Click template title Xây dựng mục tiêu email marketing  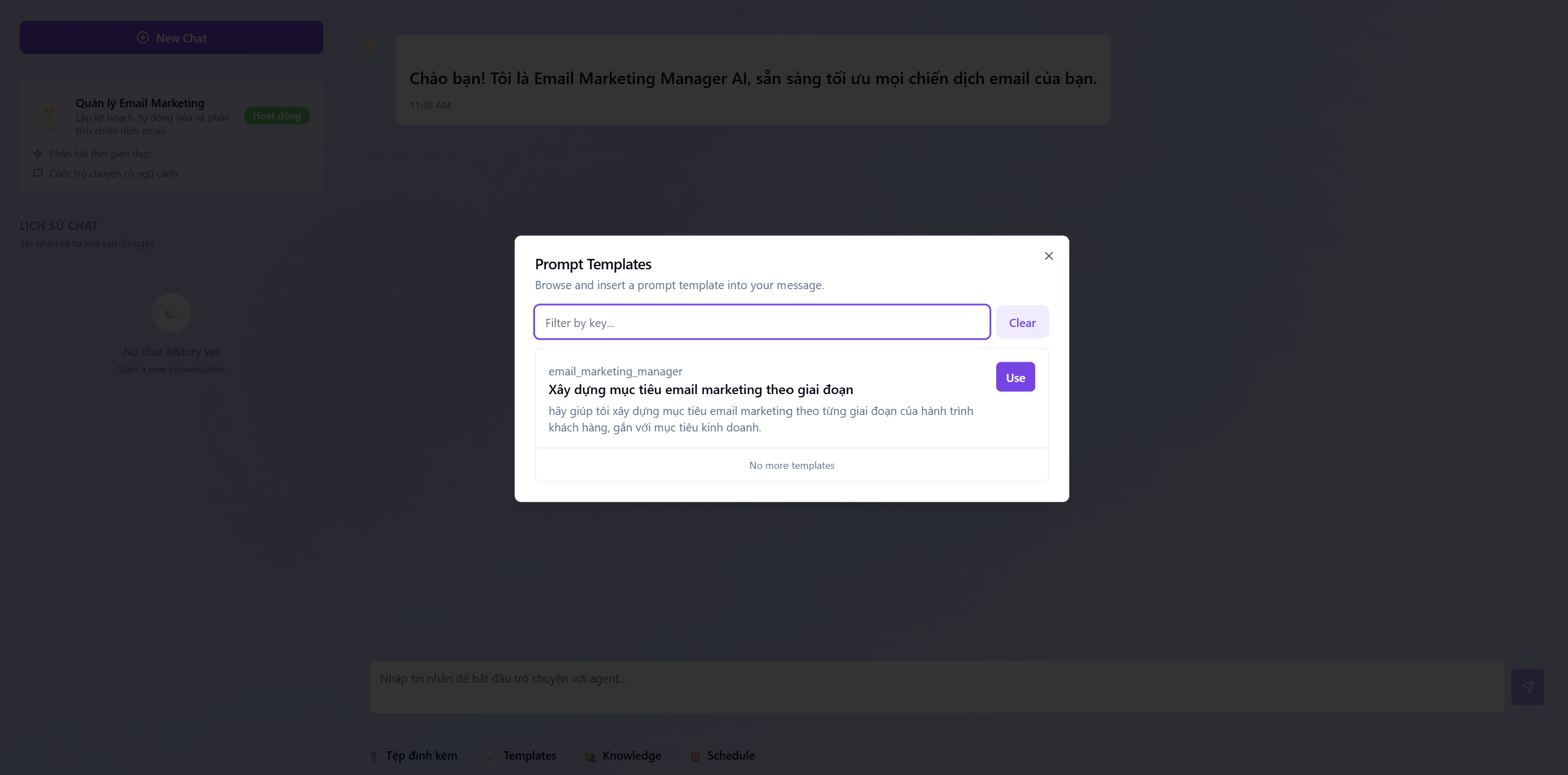click(x=700, y=389)
